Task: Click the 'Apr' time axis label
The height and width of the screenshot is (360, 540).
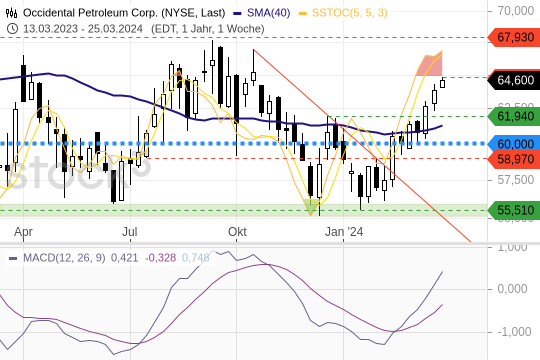Action: pyautogui.click(x=23, y=232)
